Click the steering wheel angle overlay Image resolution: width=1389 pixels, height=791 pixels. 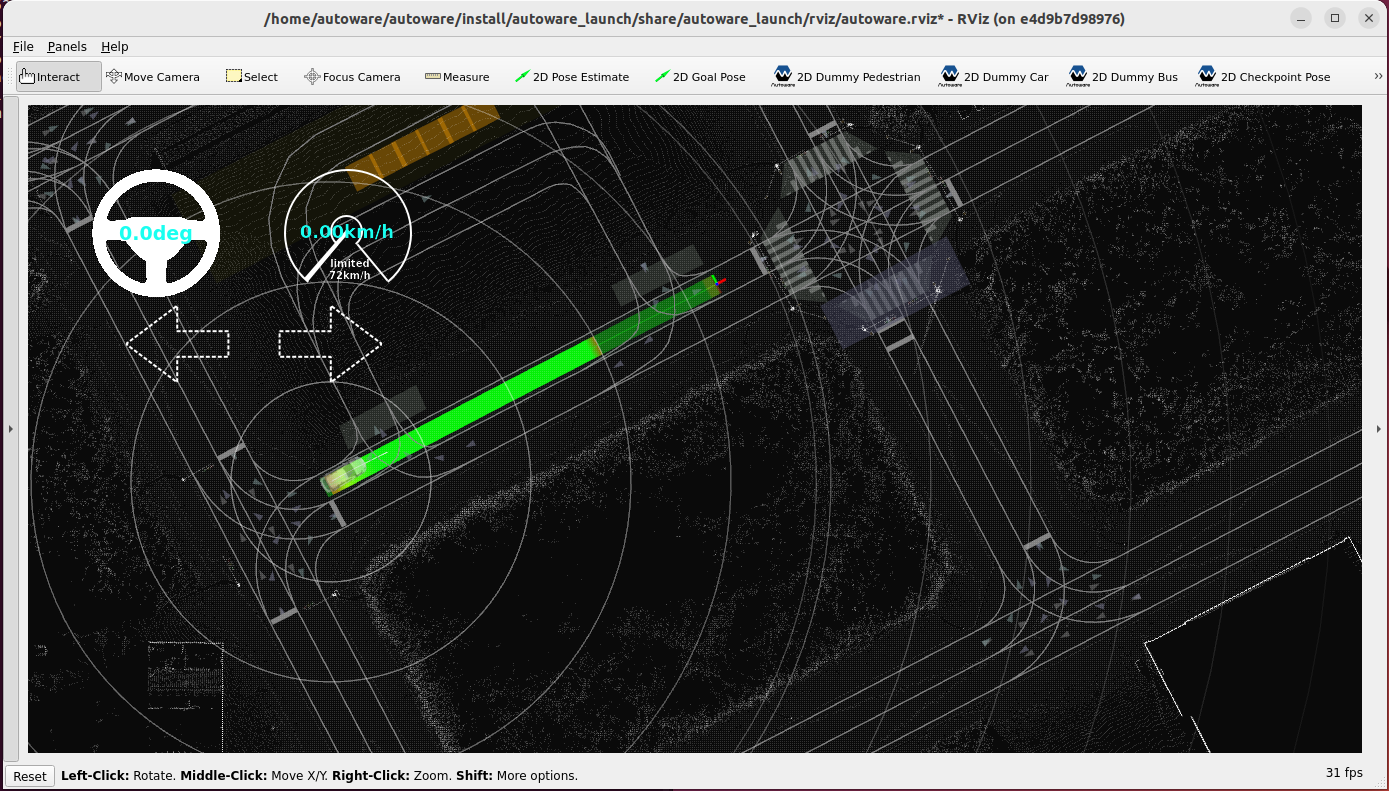(156, 232)
